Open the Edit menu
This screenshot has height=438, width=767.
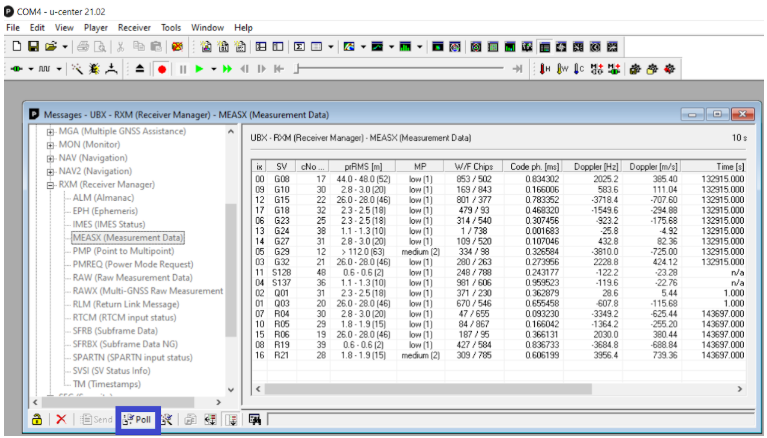[37, 27]
